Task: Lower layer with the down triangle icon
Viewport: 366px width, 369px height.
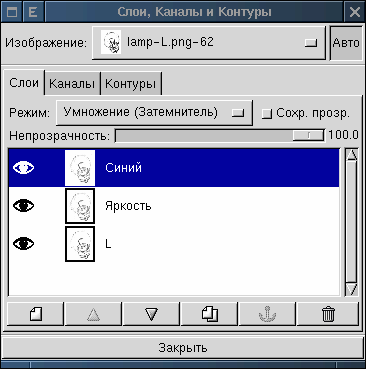Action: [151, 314]
